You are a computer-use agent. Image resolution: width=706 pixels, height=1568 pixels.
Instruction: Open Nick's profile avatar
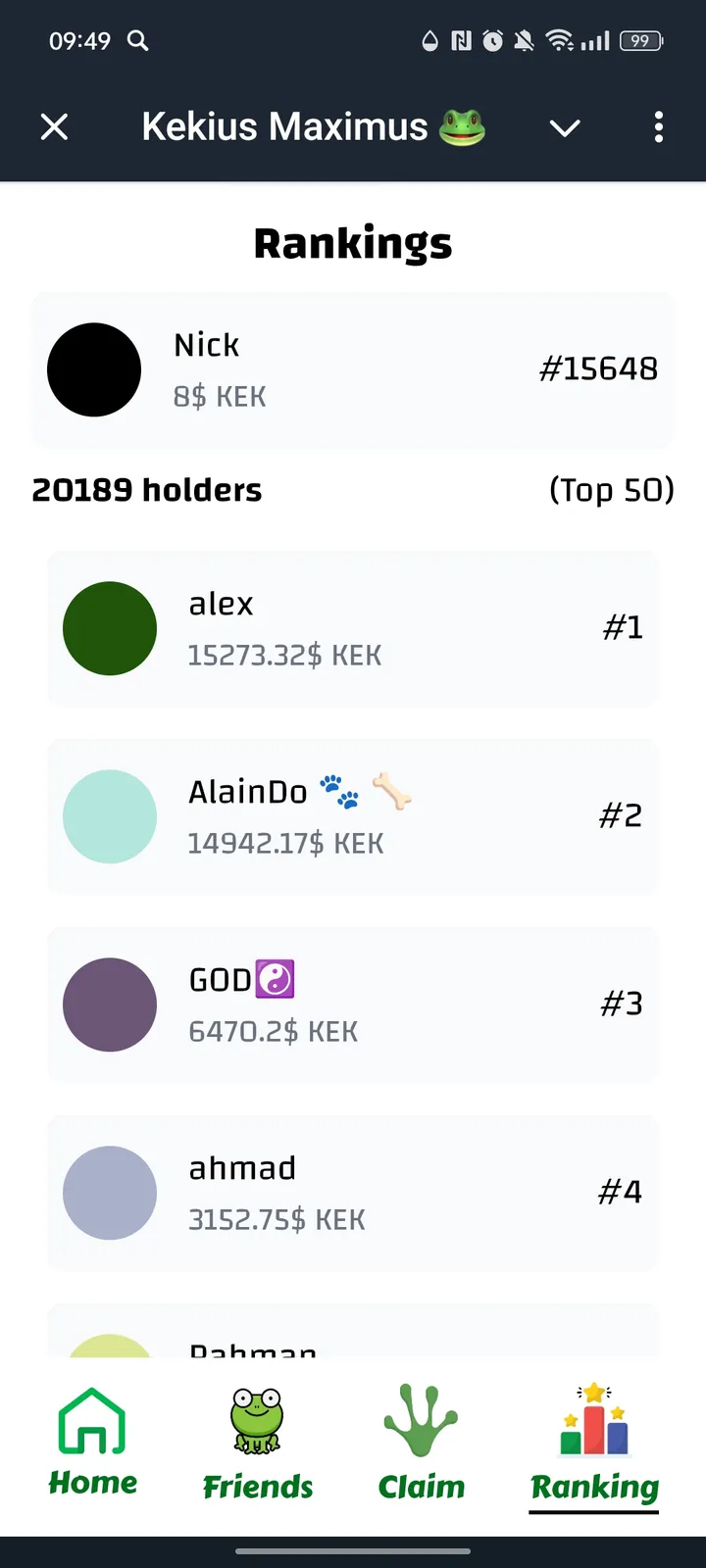click(94, 369)
